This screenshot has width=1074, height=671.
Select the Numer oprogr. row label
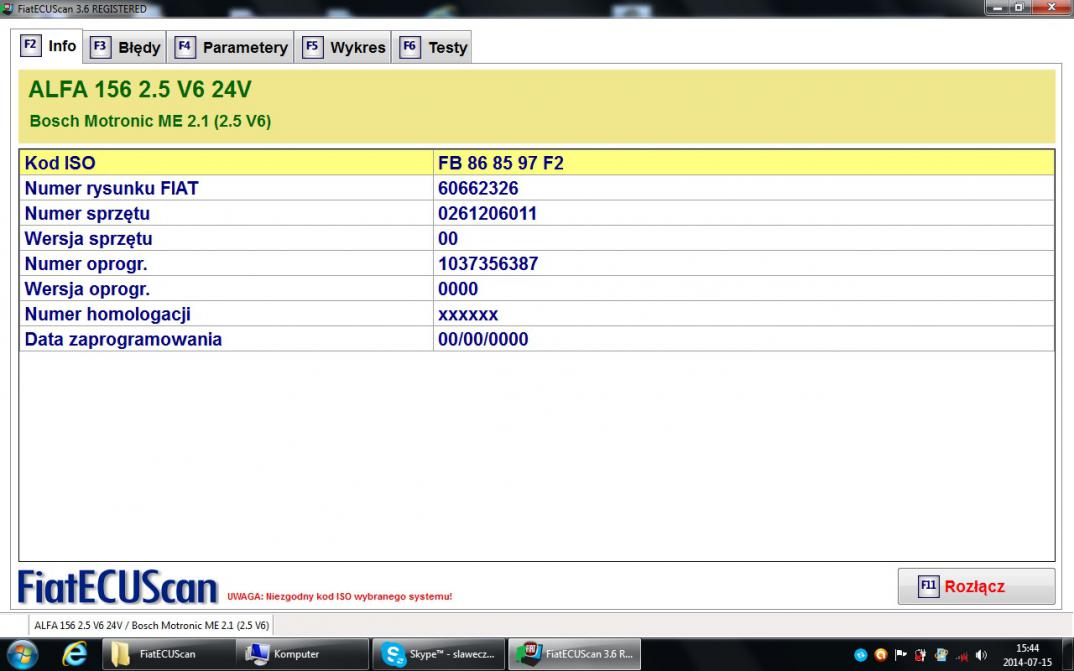[x=226, y=264]
